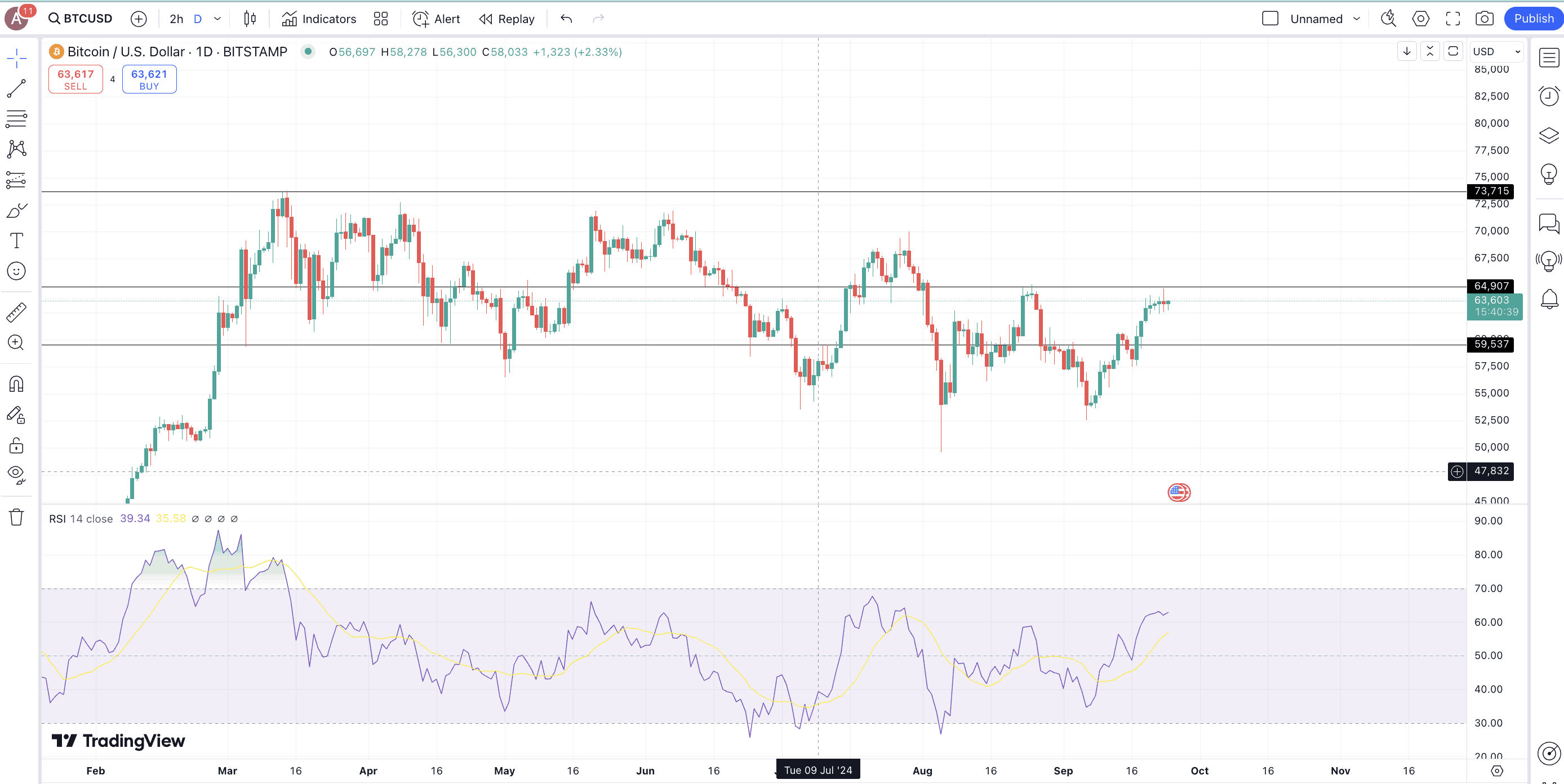Screen dimensions: 1564x784
Task: Click the Publish button
Action: pyautogui.click(x=1533, y=19)
